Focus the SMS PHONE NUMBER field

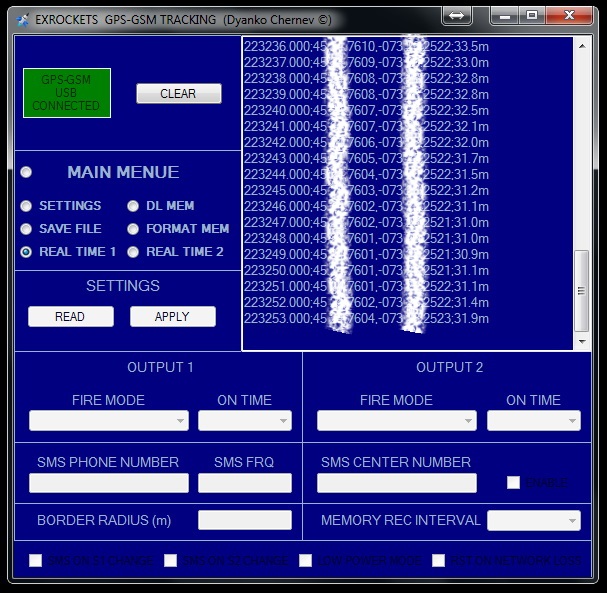point(109,483)
